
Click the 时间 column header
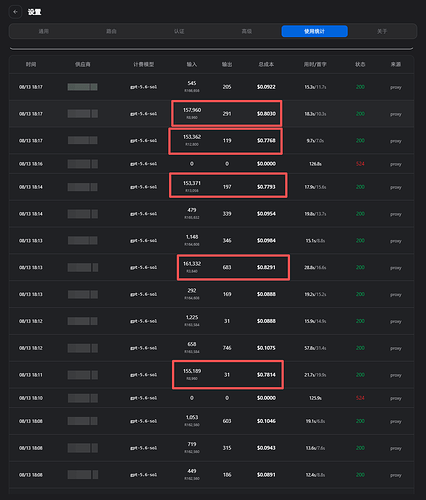tap(31, 64)
